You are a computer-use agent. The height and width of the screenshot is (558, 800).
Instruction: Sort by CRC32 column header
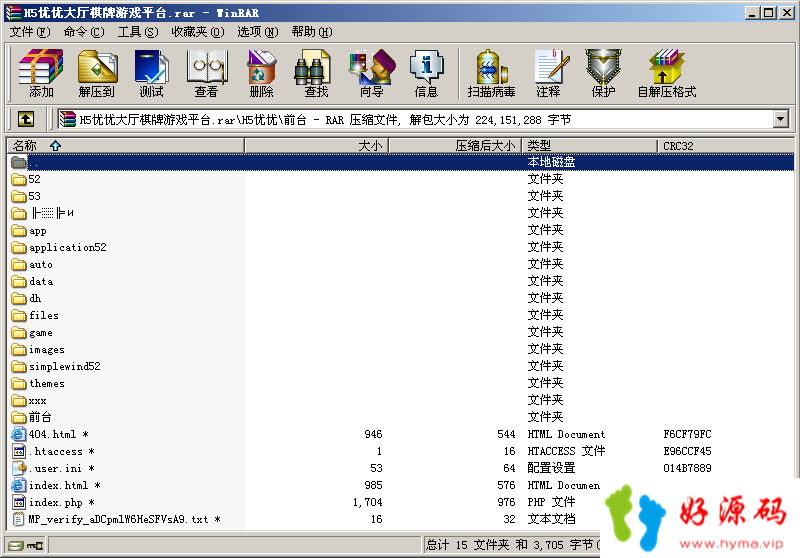[x=726, y=146]
